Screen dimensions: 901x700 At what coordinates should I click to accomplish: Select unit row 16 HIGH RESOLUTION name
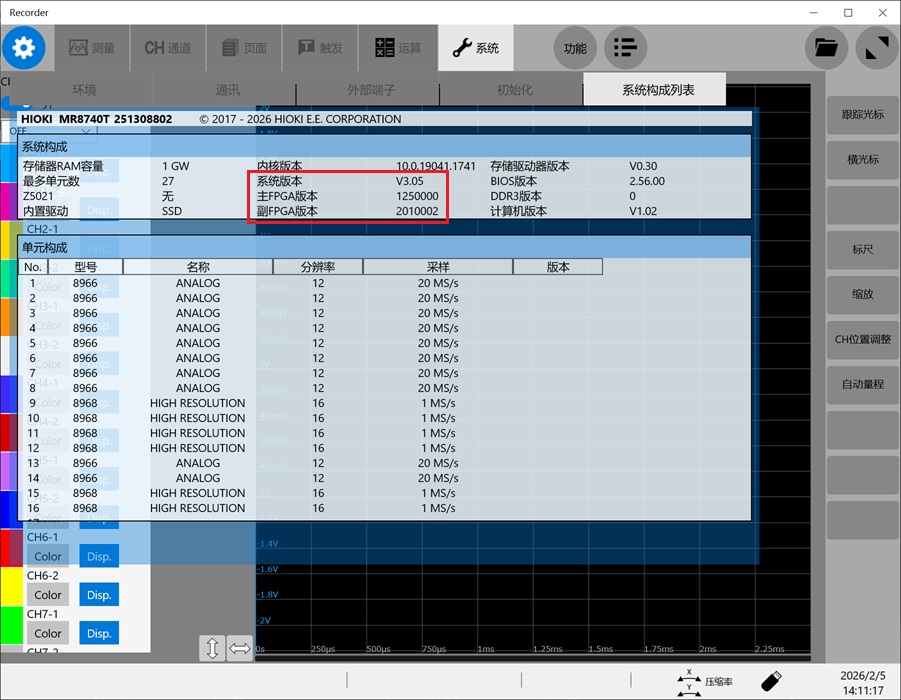coord(198,508)
